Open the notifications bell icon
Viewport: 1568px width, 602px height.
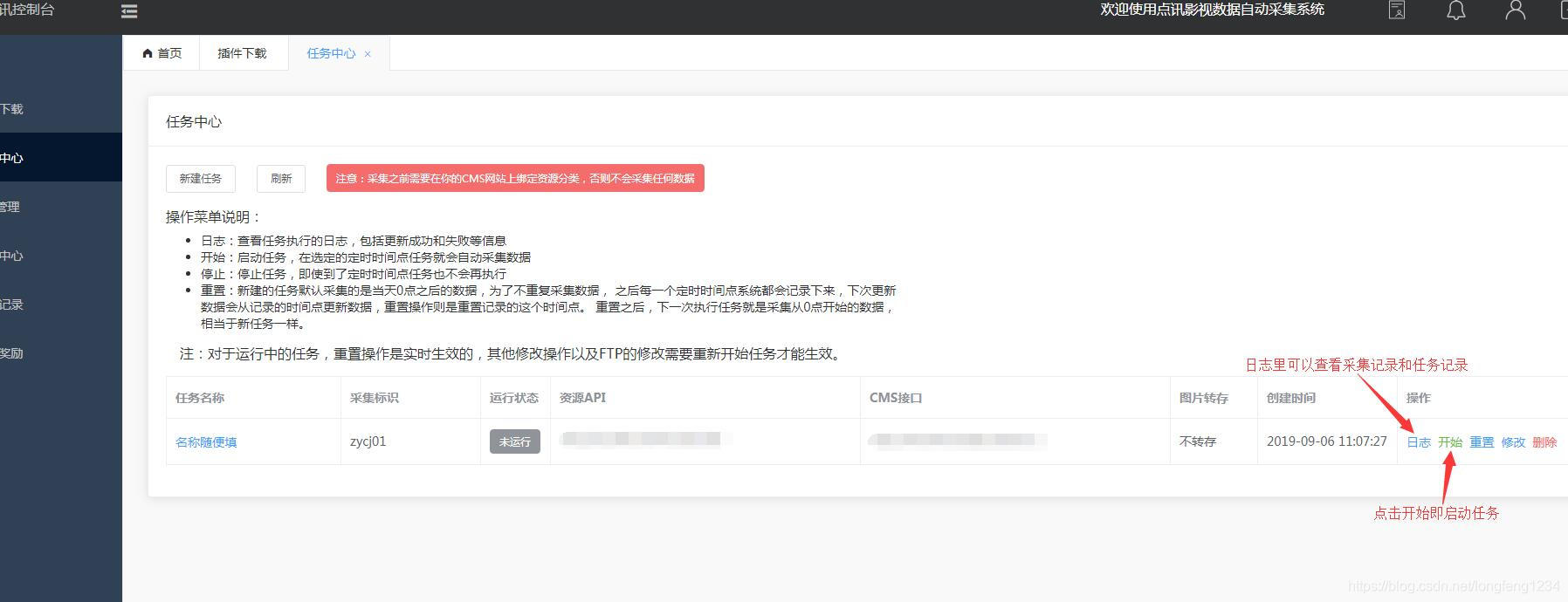[1455, 10]
